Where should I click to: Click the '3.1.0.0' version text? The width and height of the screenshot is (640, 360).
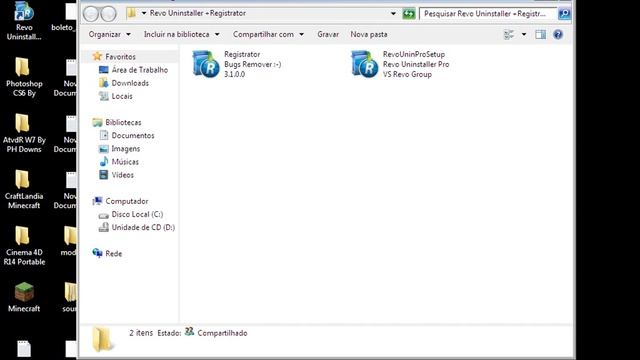pos(234,74)
